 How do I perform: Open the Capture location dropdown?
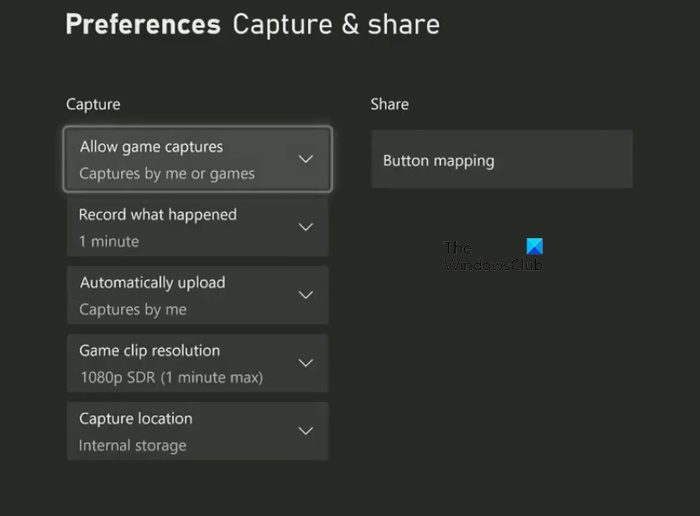coord(197,431)
